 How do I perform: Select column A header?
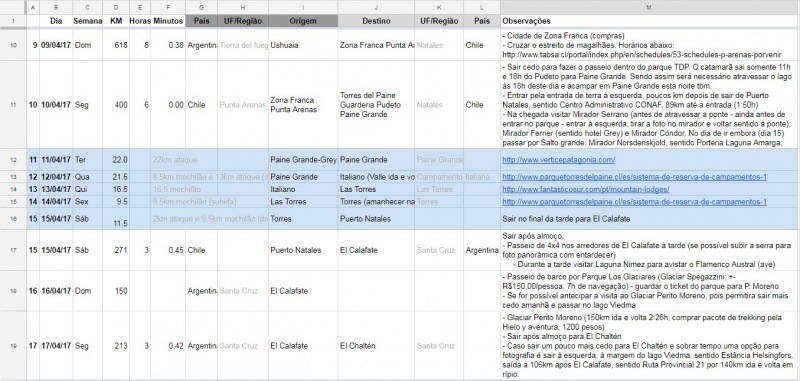pos(33,7)
